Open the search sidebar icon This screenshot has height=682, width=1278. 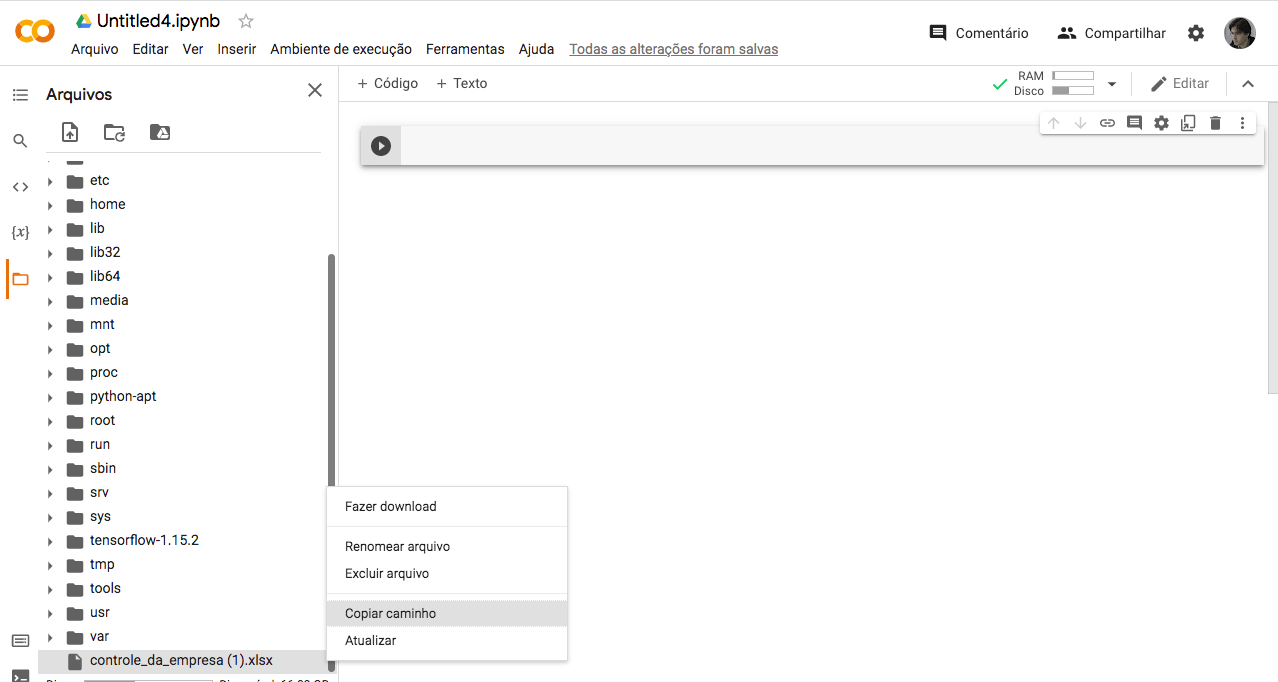tap(20, 141)
